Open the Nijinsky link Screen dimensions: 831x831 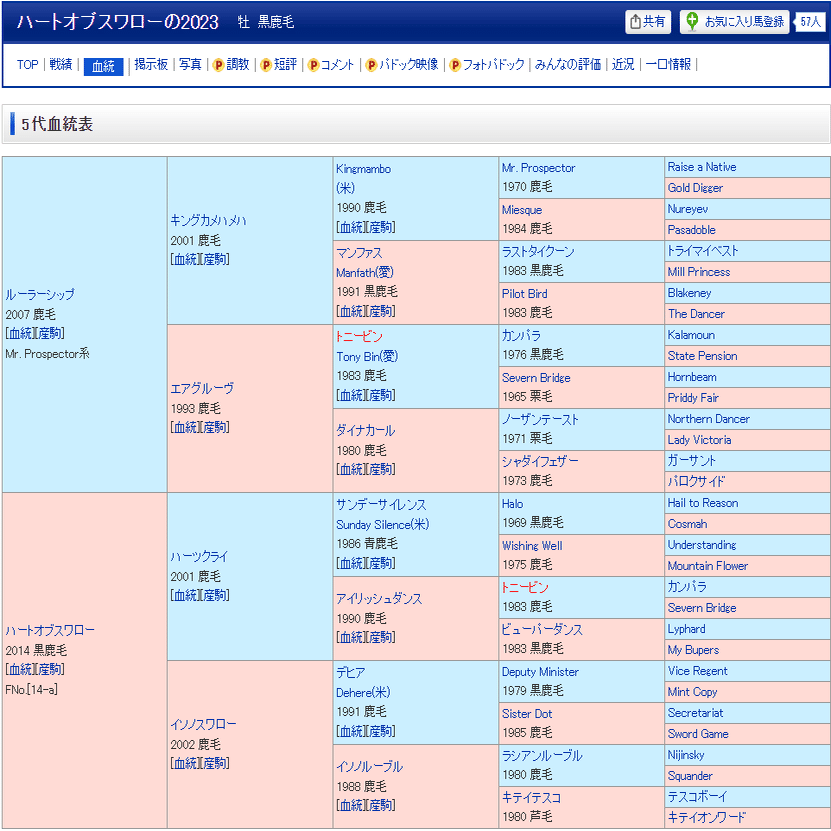tap(686, 755)
